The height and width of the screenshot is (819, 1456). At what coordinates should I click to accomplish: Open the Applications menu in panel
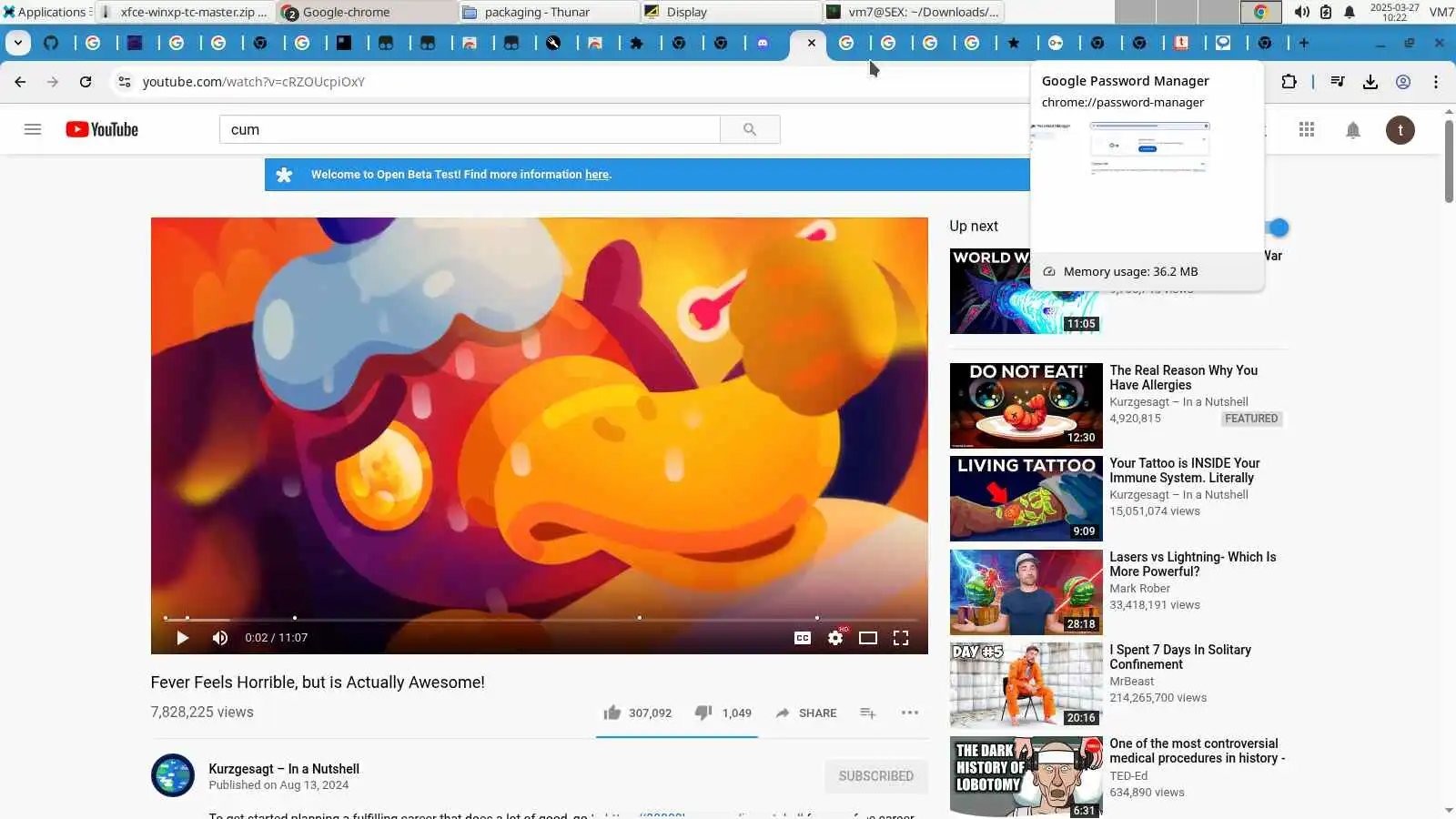[45, 12]
